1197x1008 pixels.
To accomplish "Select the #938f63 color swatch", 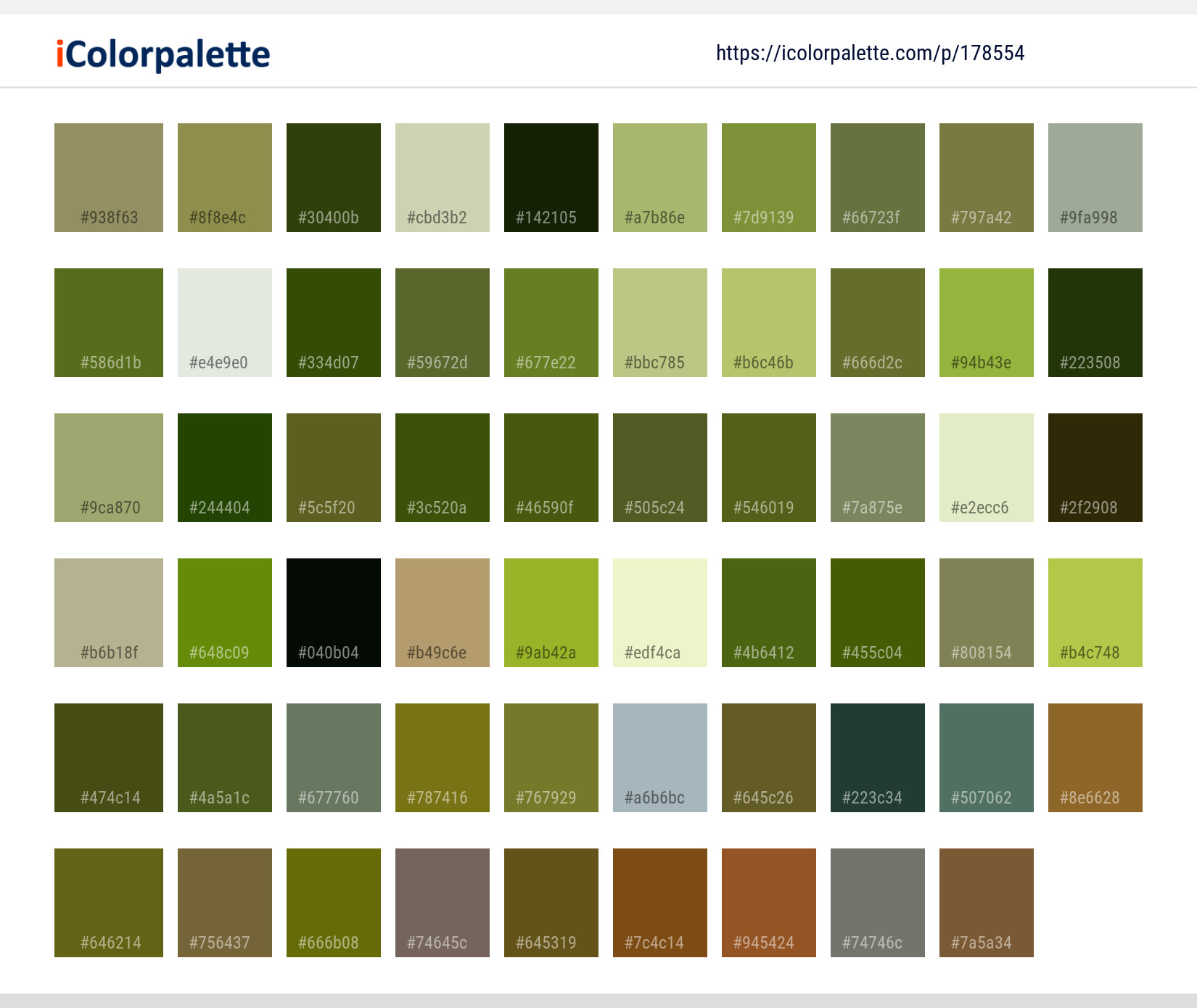I will [x=109, y=178].
